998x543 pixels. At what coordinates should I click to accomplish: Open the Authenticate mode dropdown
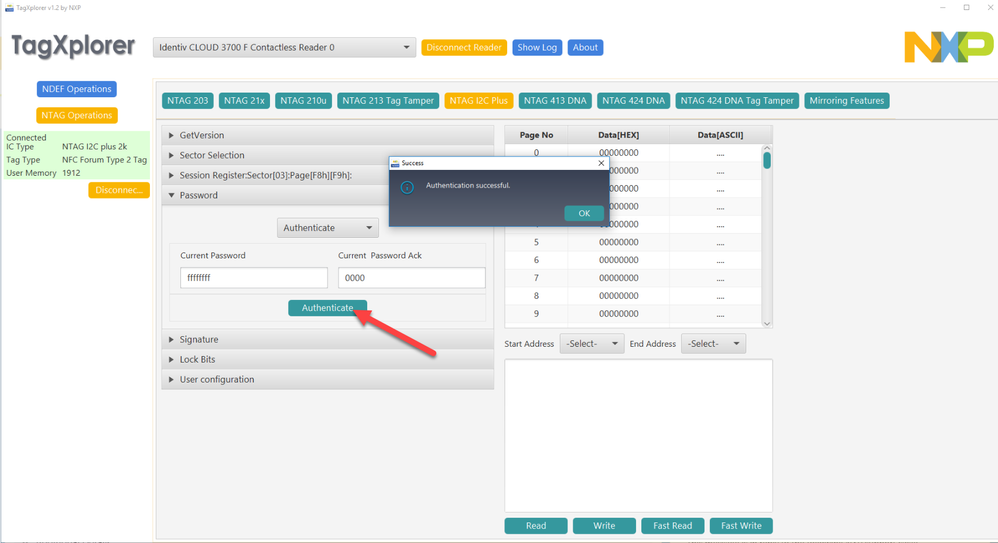coord(327,228)
